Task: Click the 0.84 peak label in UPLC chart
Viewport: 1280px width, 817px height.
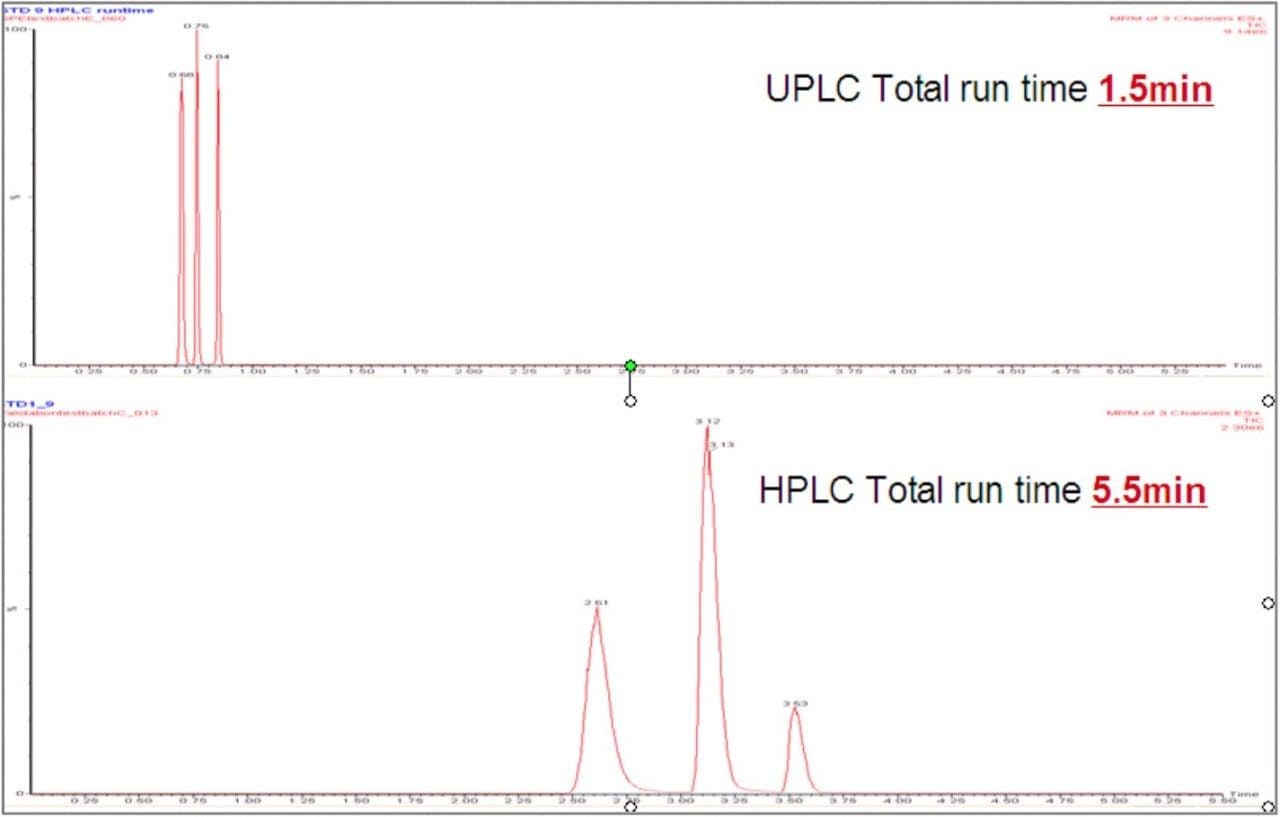Action: pyautogui.click(x=218, y=57)
